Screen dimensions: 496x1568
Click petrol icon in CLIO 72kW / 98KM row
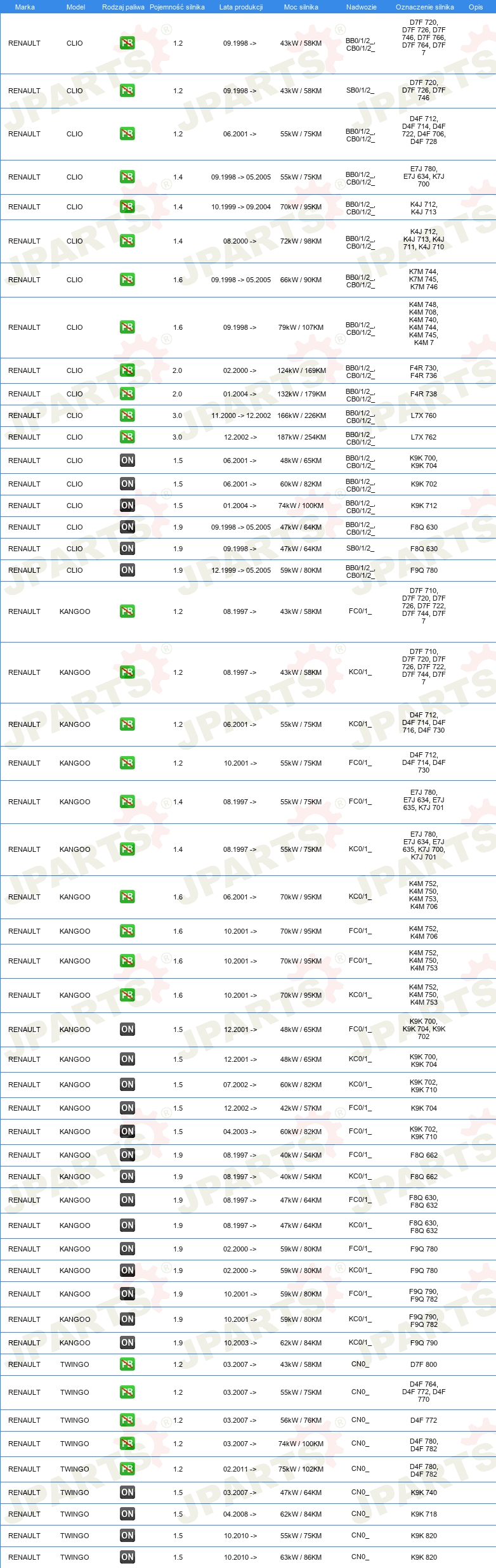click(x=127, y=241)
